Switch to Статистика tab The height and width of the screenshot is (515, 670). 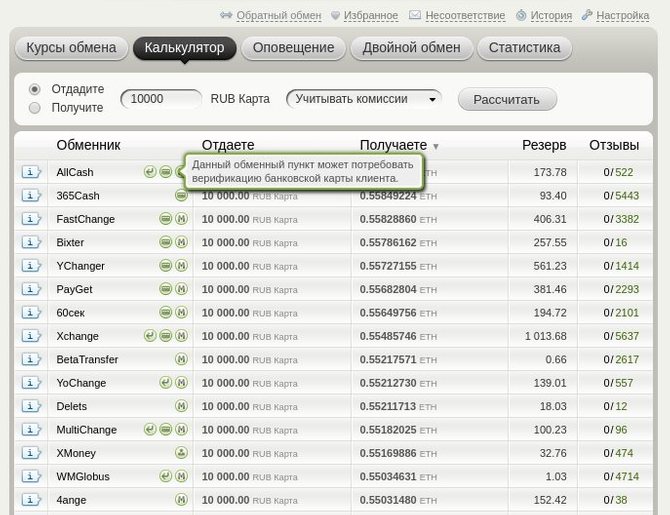click(x=524, y=47)
